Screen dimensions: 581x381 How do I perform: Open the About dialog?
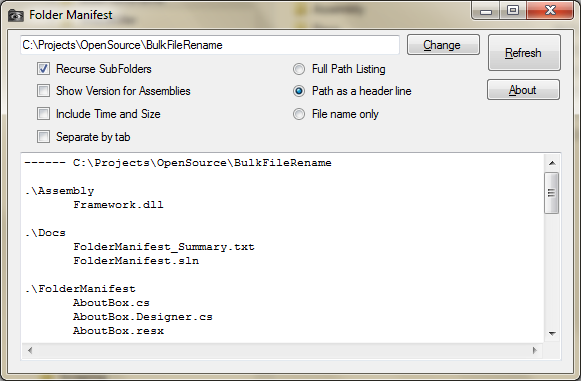pyautogui.click(x=523, y=90)
